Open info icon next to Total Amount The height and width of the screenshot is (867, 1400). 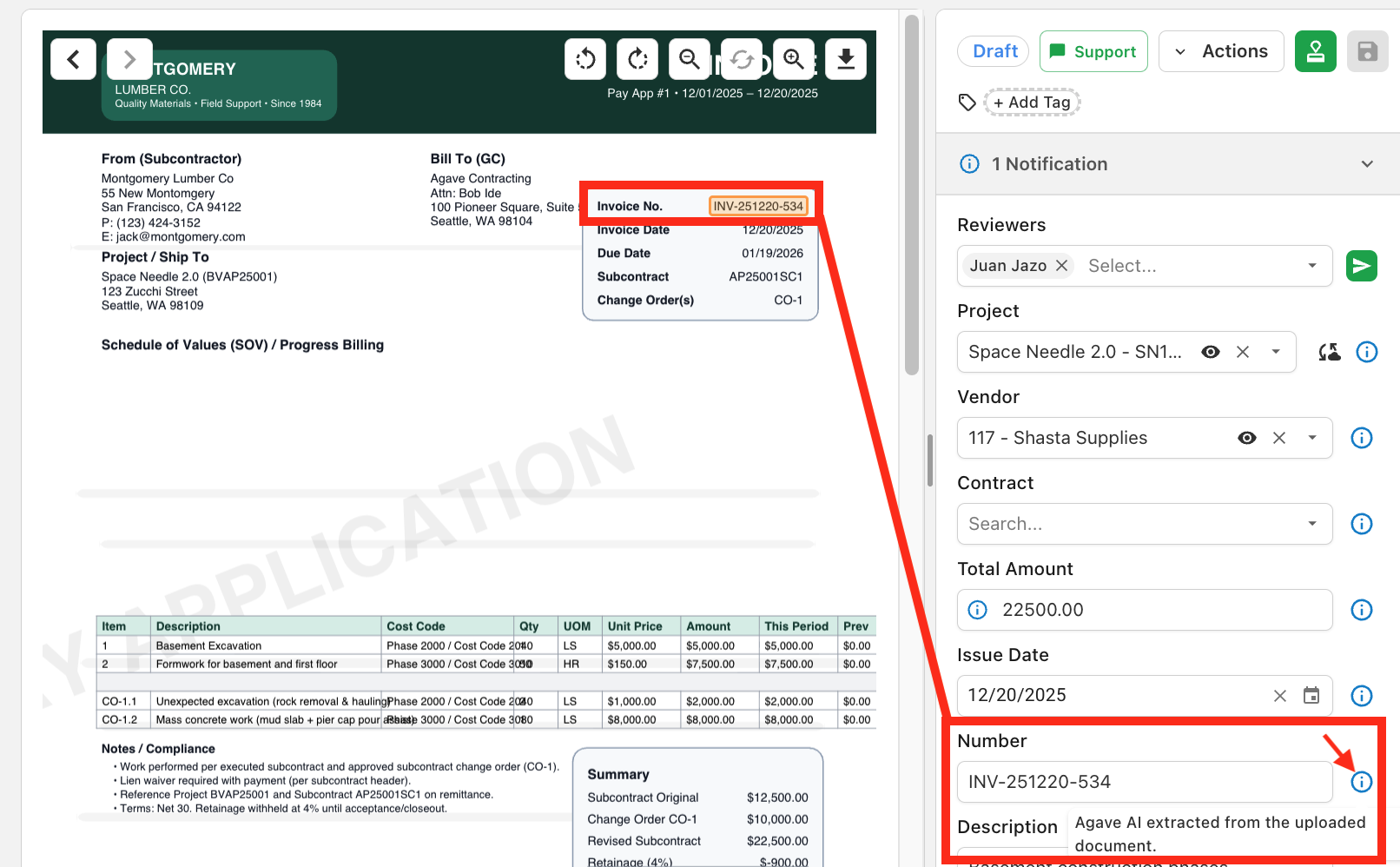pos(1362,610)
